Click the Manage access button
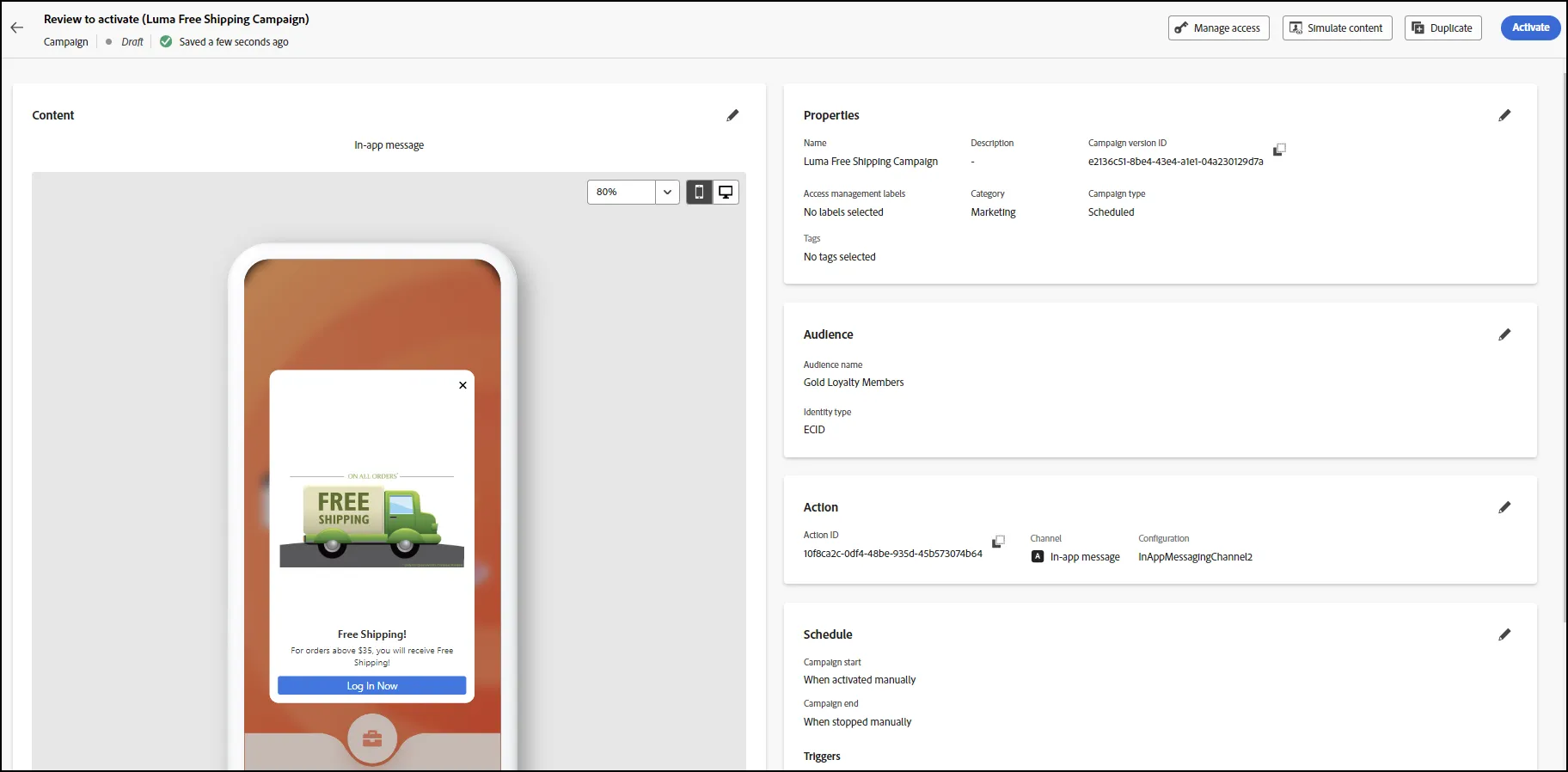1568x772 pixels. [x=1218, y=28]
